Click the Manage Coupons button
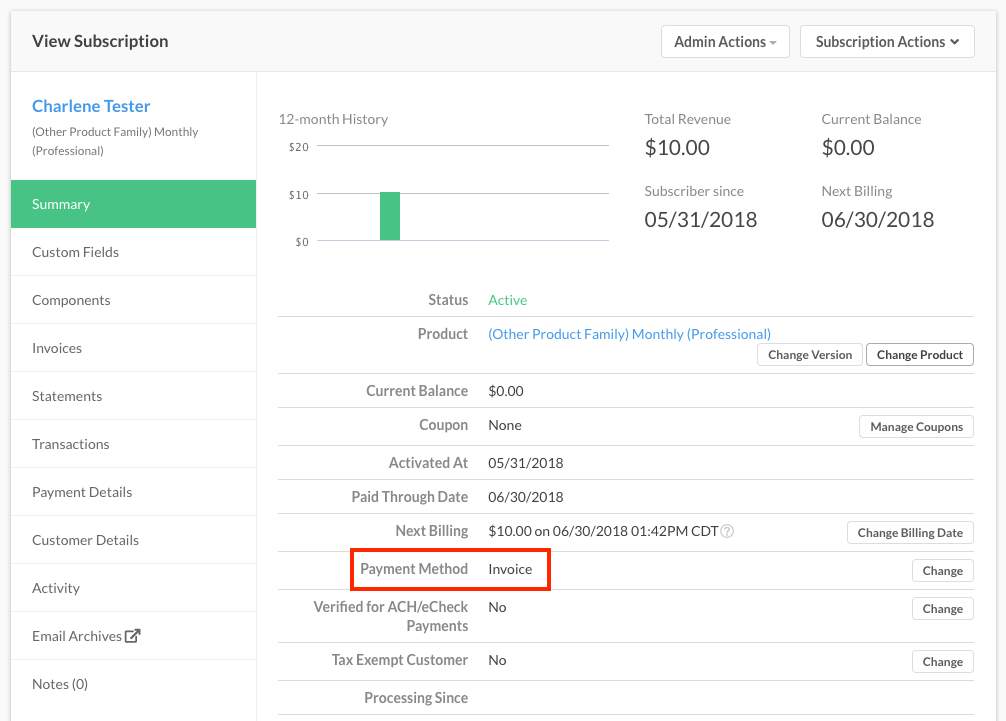Image resolution: width=1006 pixels, height=721 pixels. pyautogui.click(x=916, y=427)
